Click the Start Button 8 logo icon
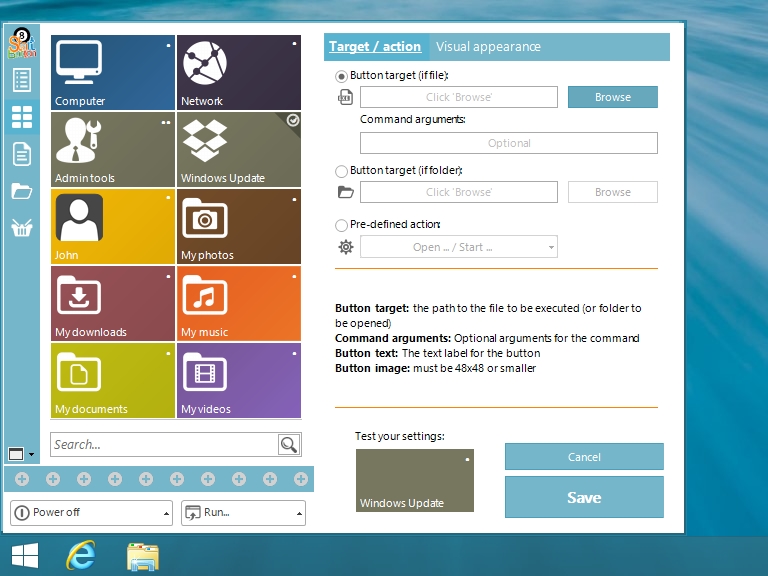The height and width of the screenshot is (576, 768). 22,44
